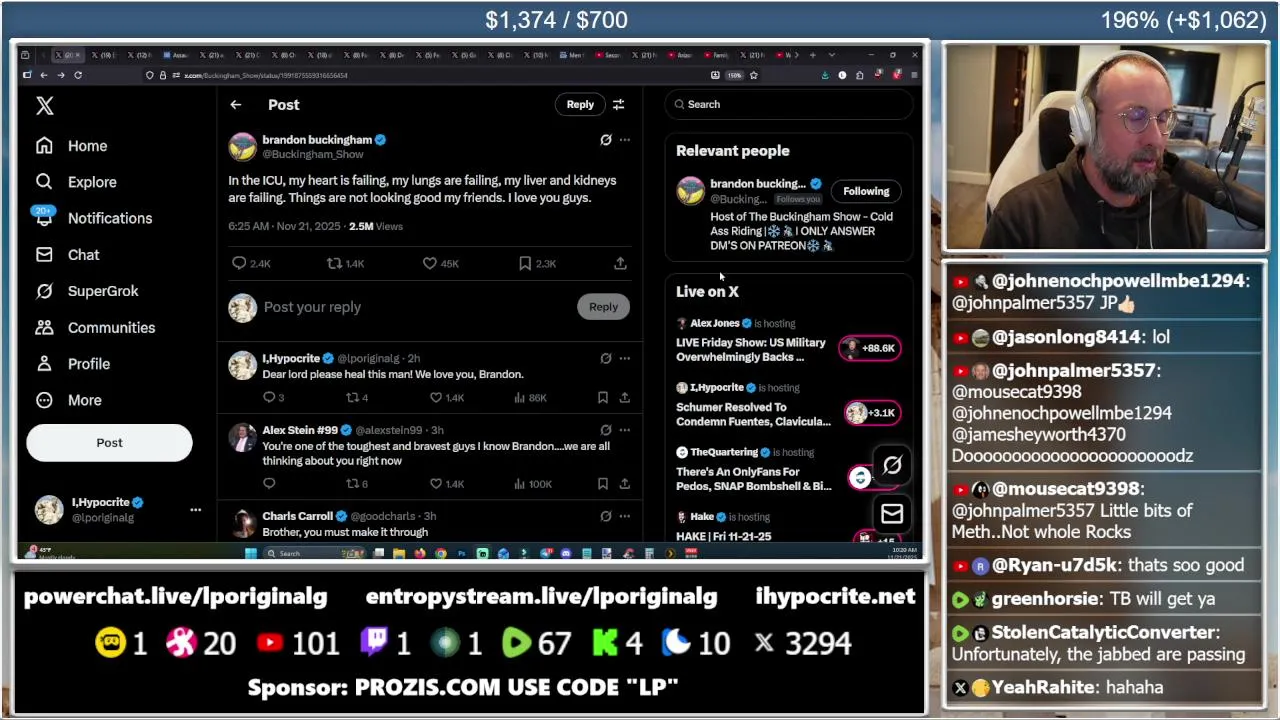Viewport: 1280px width, 720px height.
Task: Click the white Post button in sidebar
Action: coord(109,443)
